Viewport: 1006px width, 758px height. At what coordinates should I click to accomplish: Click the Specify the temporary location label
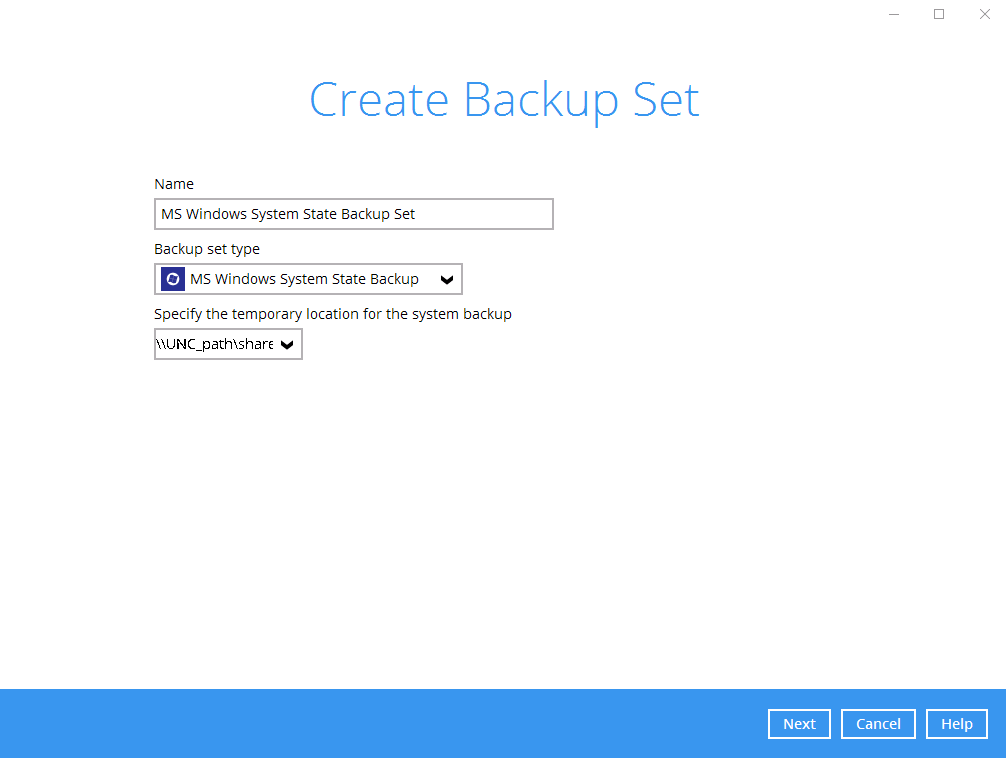click(x=332, y=314)
